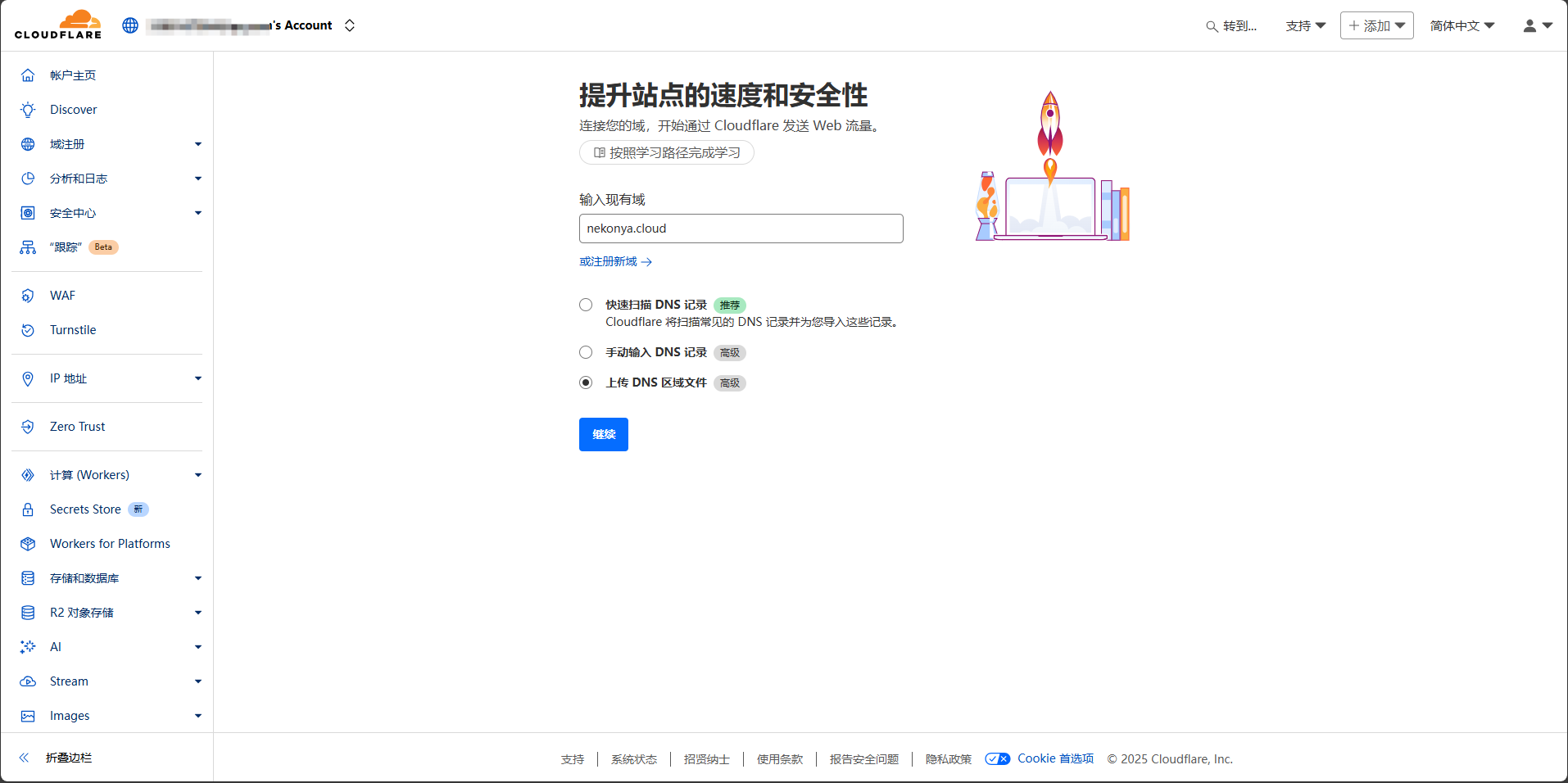Click the 帐户主页 home icon
The width and height of the screenshot is (1568, 783).
(28, 75)
